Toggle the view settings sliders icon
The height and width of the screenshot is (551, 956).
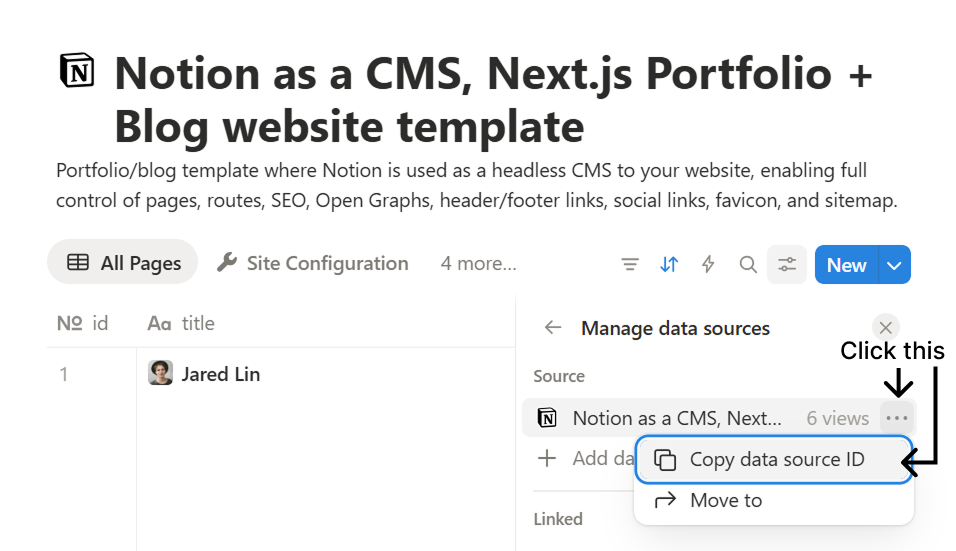point(787,265)
